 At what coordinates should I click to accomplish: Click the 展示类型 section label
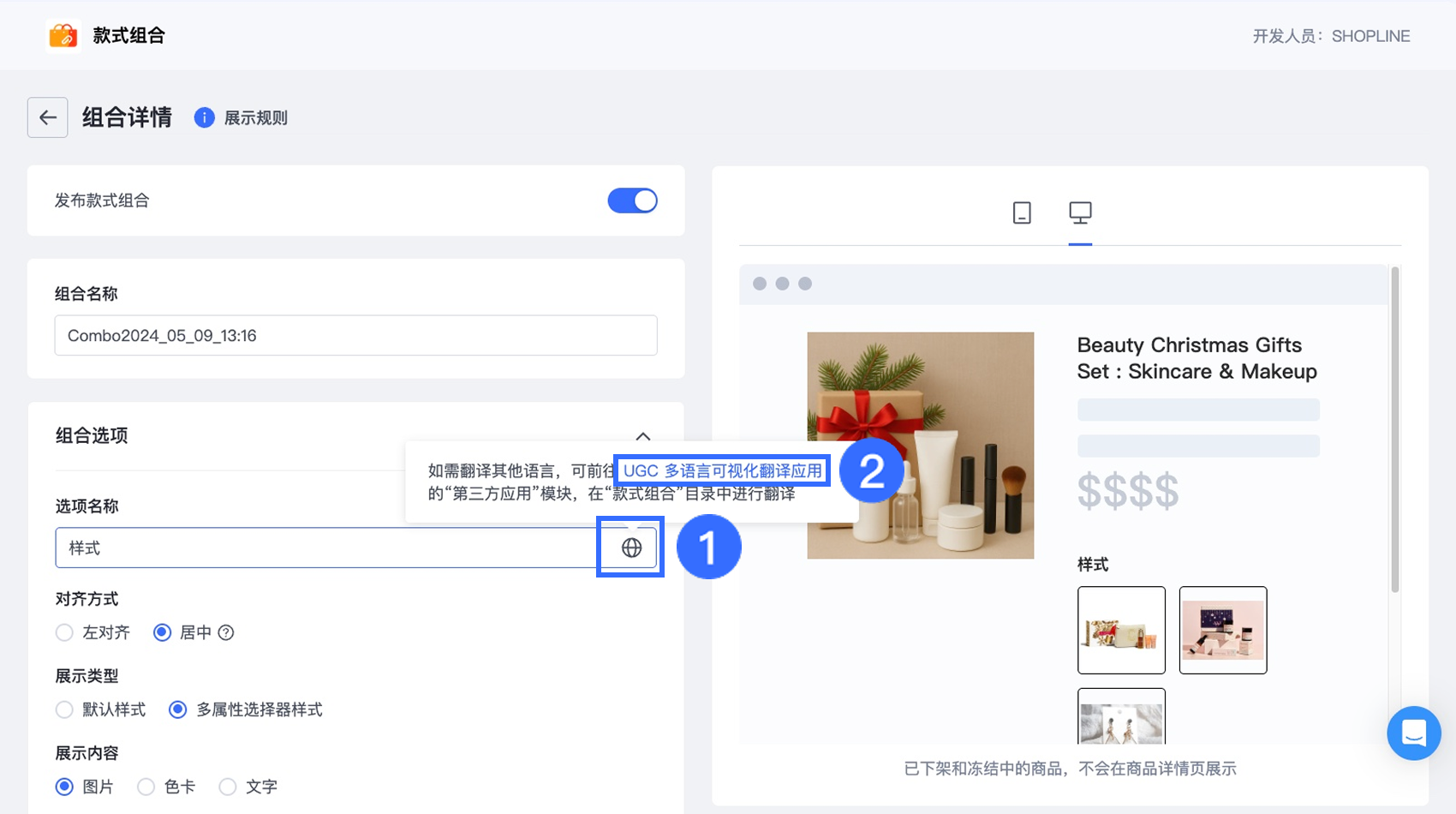point(87,676)
